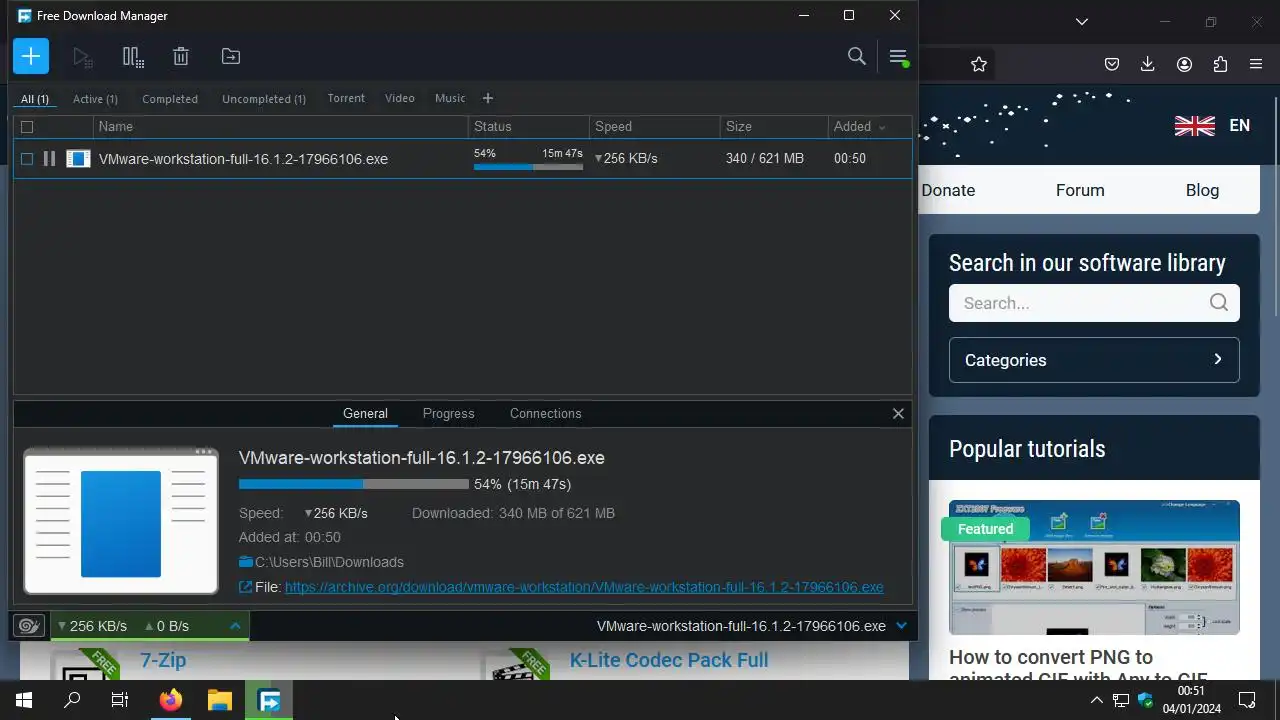Open Windows taskbar search
The width and height of the screenshot is (1280, 720).
coord(72,700)
